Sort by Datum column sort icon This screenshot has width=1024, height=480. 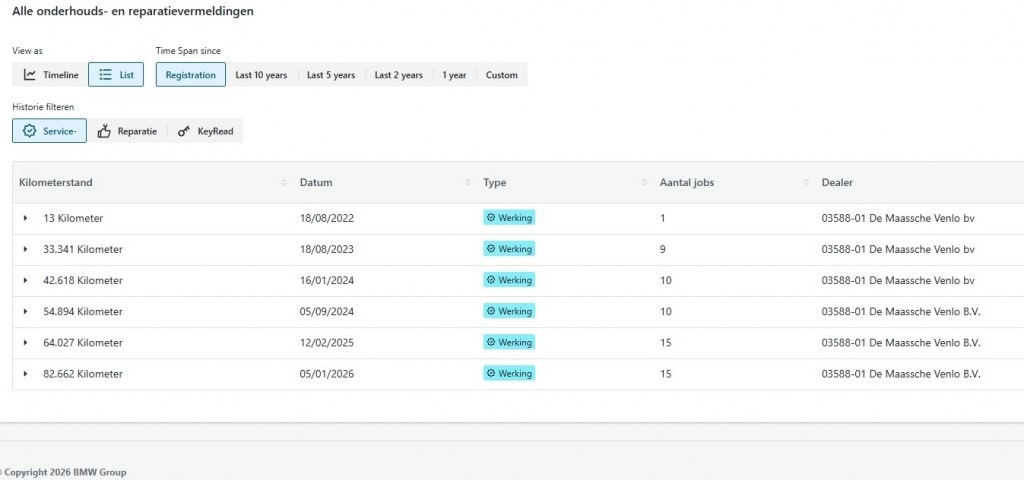coord(468,183)
